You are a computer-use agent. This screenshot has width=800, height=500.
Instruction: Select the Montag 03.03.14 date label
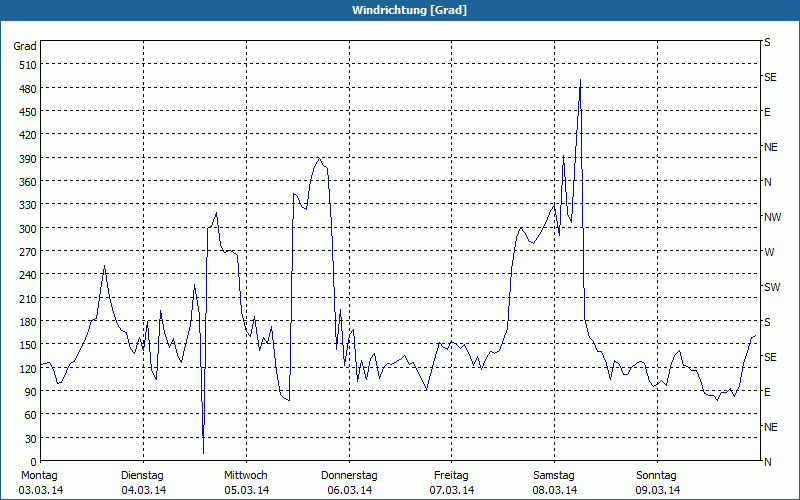40,482
